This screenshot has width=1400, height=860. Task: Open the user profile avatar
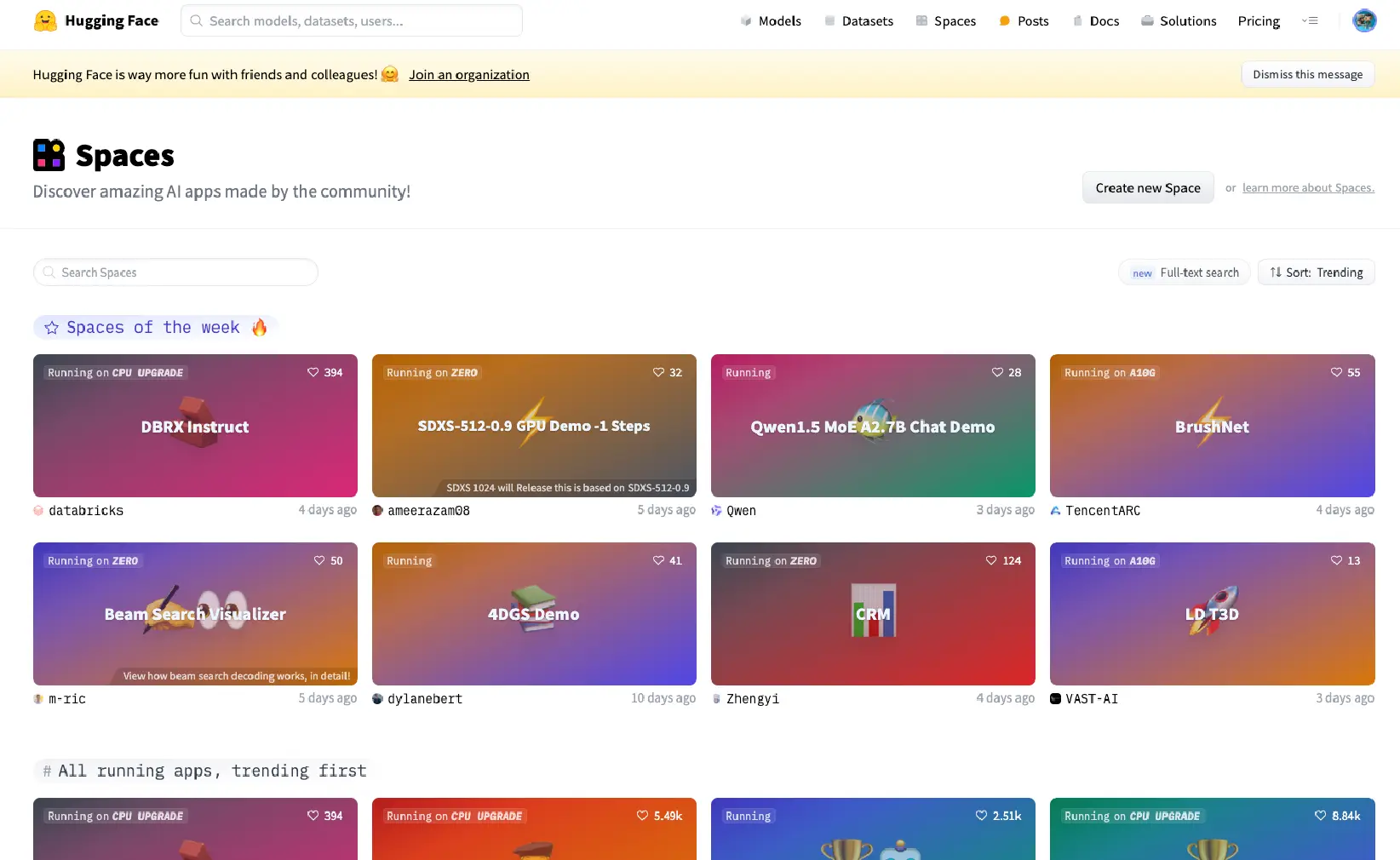tap(1364, 20)
